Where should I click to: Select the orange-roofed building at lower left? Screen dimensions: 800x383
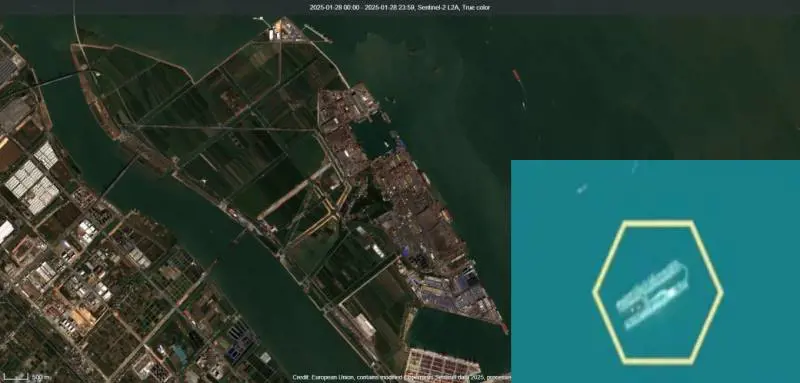pos(83,318)
